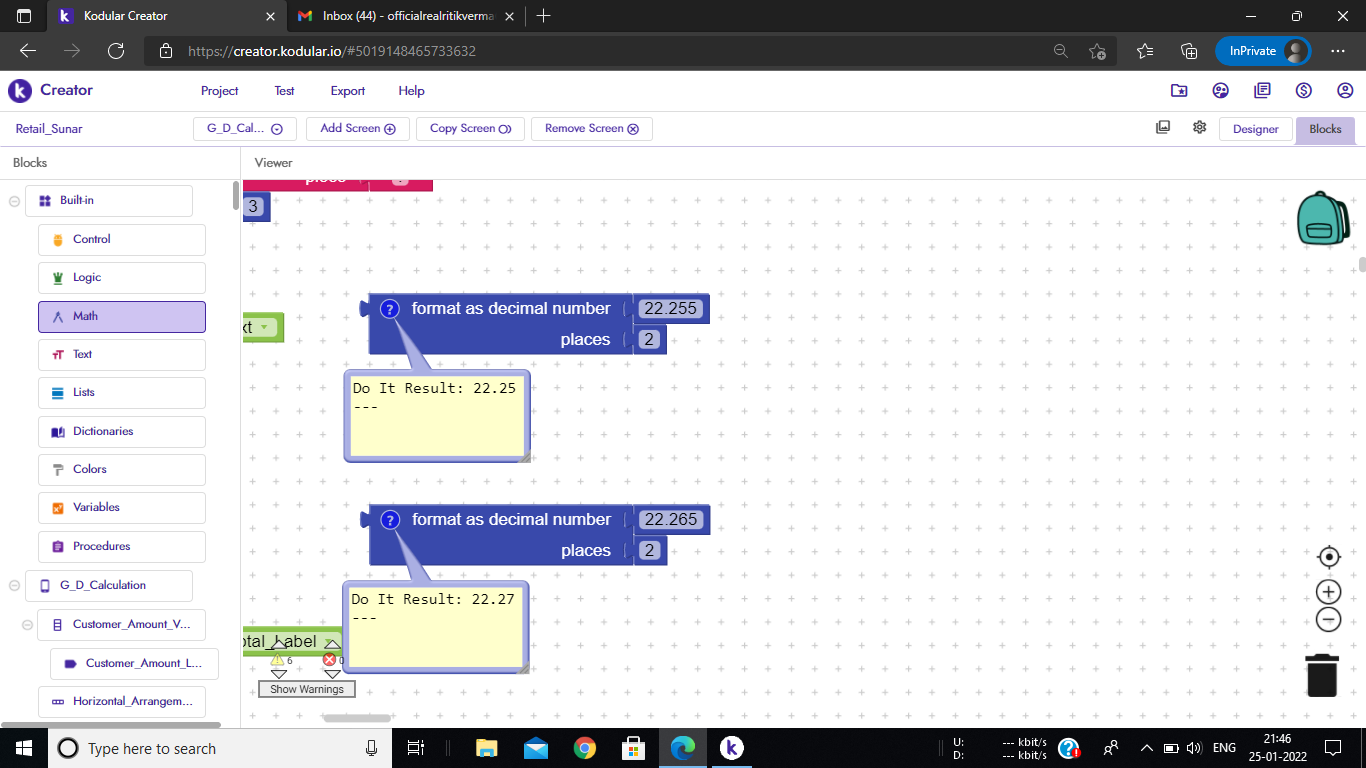This screenshot has height=768, width=1366.
Task: Open Google Chrome from the taskbar
Action: (585, 748)
